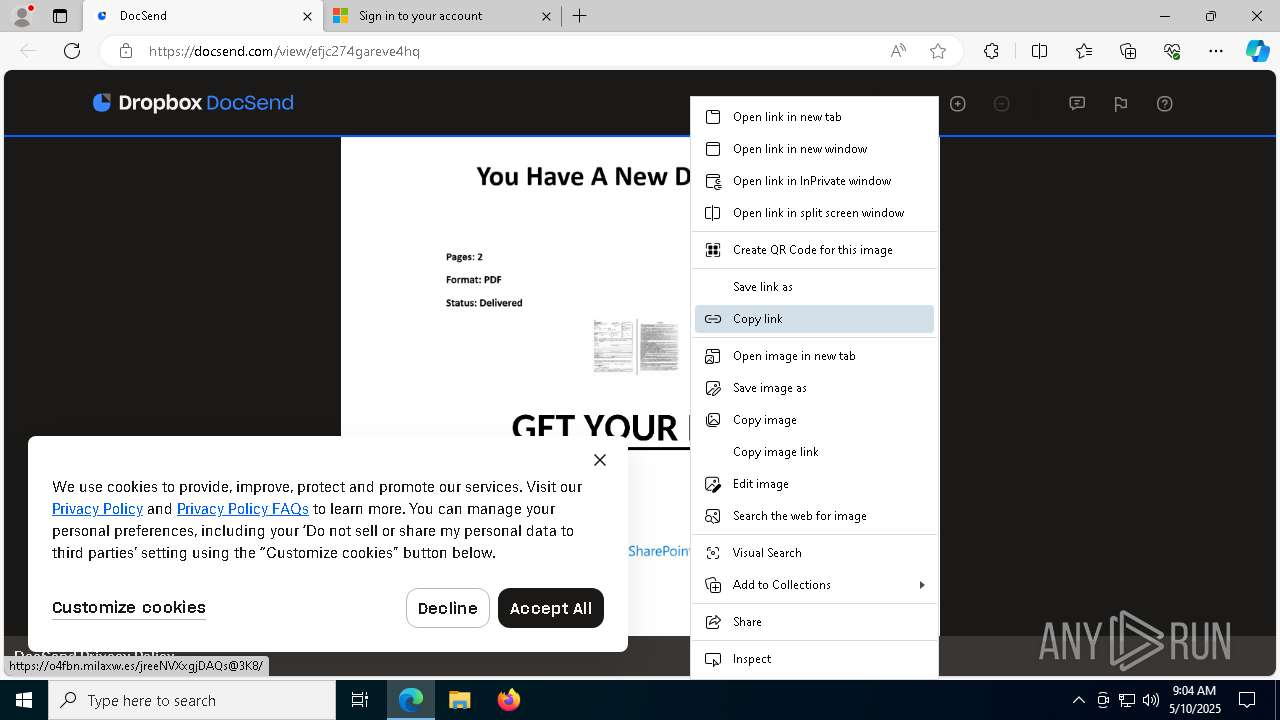Image resolution: width=1280 pixels, height=720 pixels.
Task: Choose Open link in split screen window
Action: tap(814, 213)
